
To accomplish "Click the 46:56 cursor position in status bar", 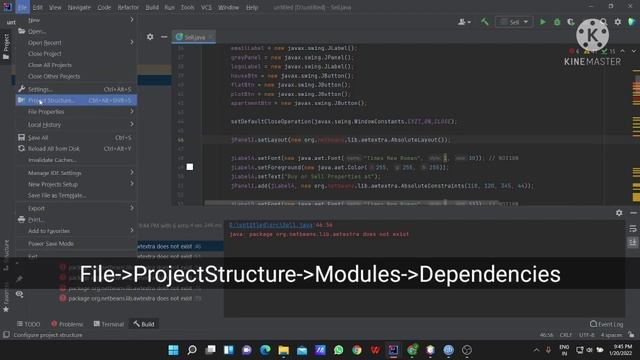I will 547,335.
